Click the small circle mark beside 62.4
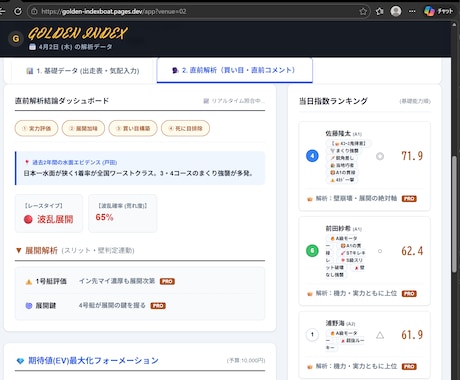Screen dimensions: 460x380 [380, 251]
